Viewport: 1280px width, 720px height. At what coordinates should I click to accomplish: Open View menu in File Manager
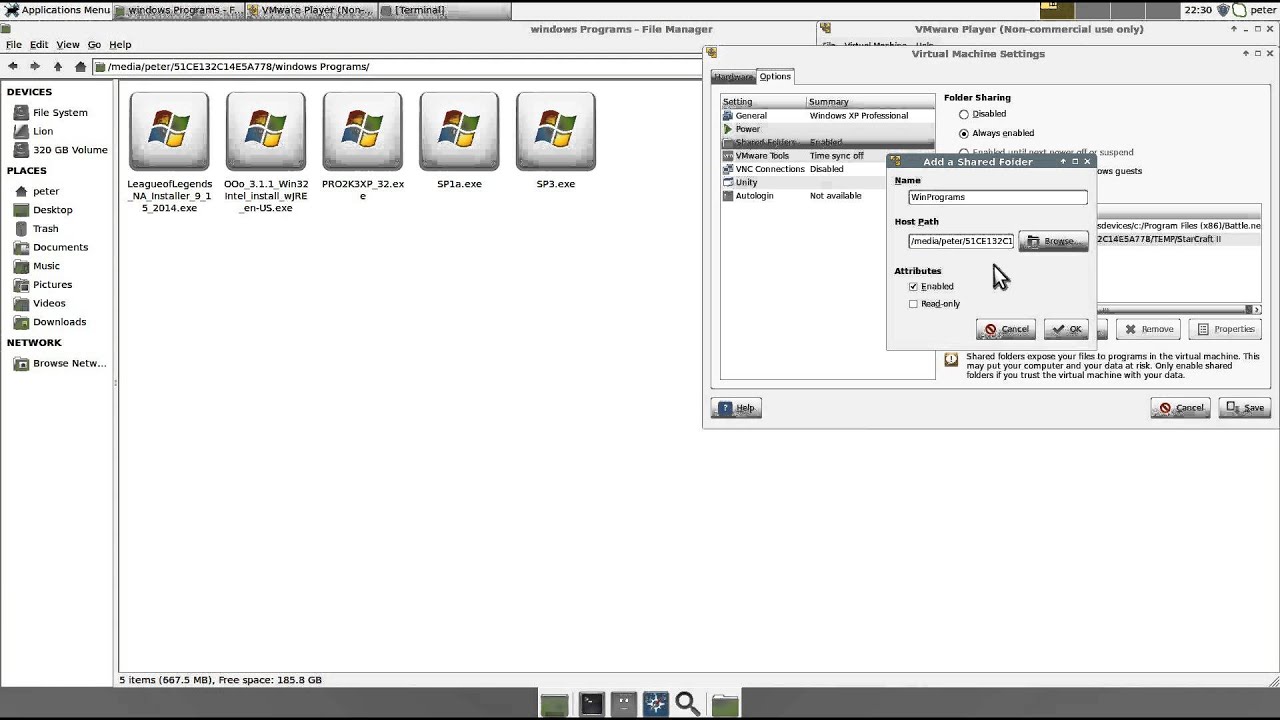click(68, 45)
